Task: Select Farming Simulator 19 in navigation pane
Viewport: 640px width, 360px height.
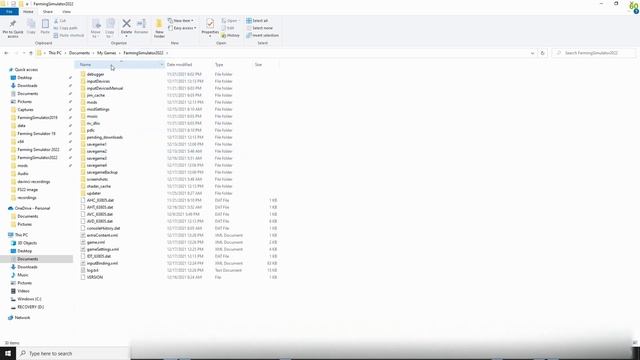Action: click(36, 133)
